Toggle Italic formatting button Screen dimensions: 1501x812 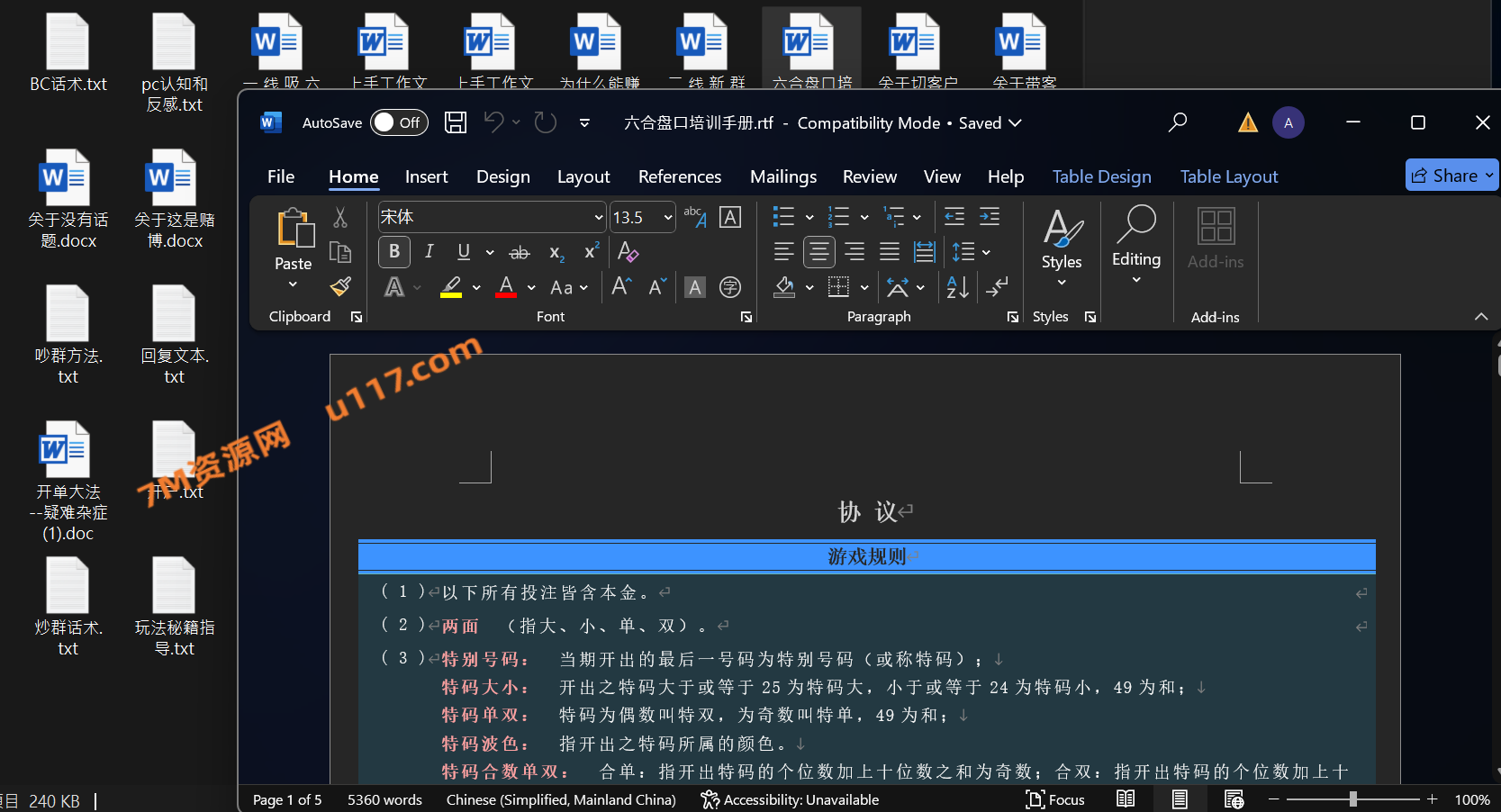tap(430, 252)
